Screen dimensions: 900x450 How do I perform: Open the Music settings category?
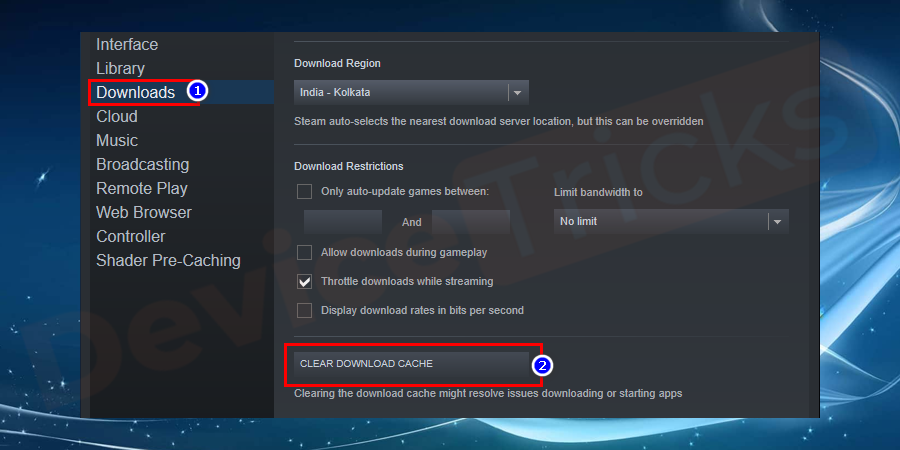click(x=117, y=141)
